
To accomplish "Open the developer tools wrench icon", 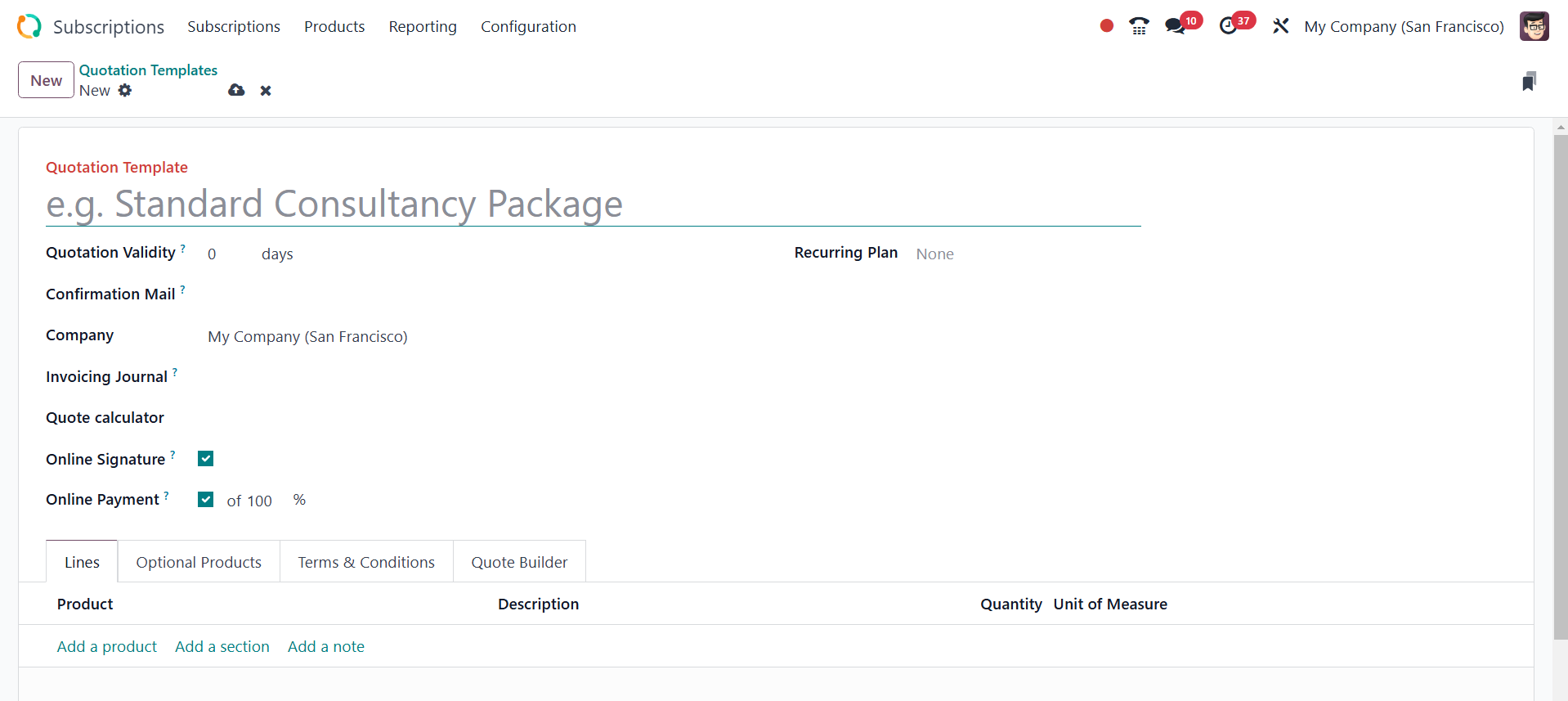I will click(1280, 26).
